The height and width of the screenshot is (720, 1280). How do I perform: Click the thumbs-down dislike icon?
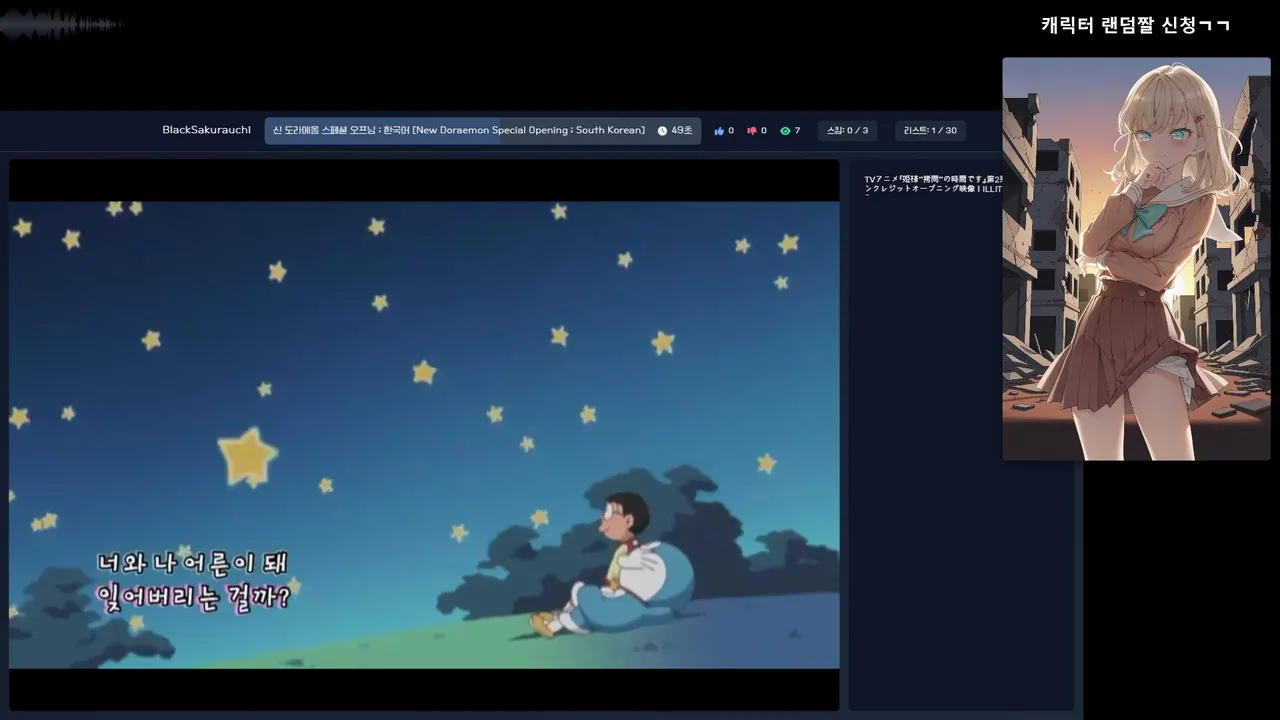pos(751,131)
